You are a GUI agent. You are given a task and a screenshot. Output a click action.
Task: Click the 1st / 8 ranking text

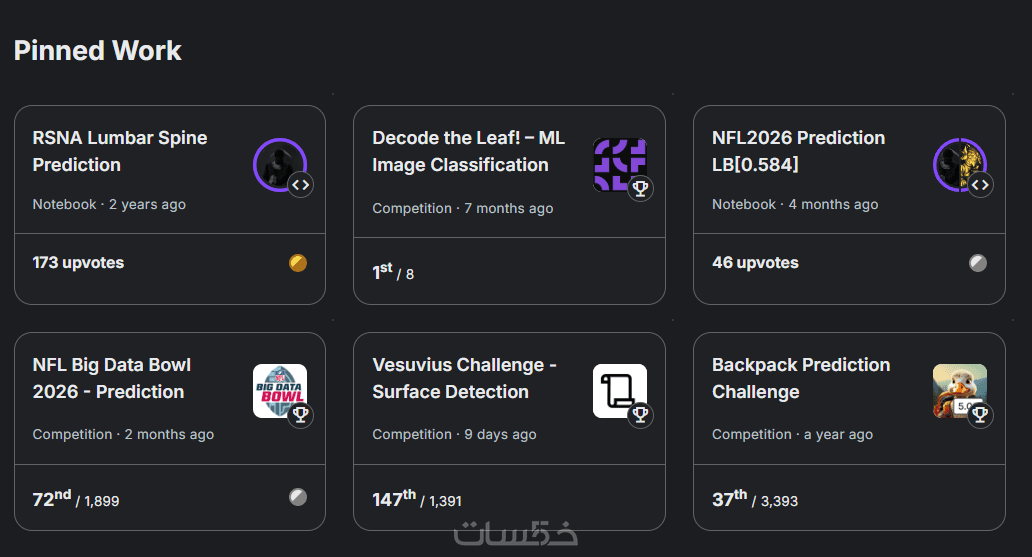[393, 271]
